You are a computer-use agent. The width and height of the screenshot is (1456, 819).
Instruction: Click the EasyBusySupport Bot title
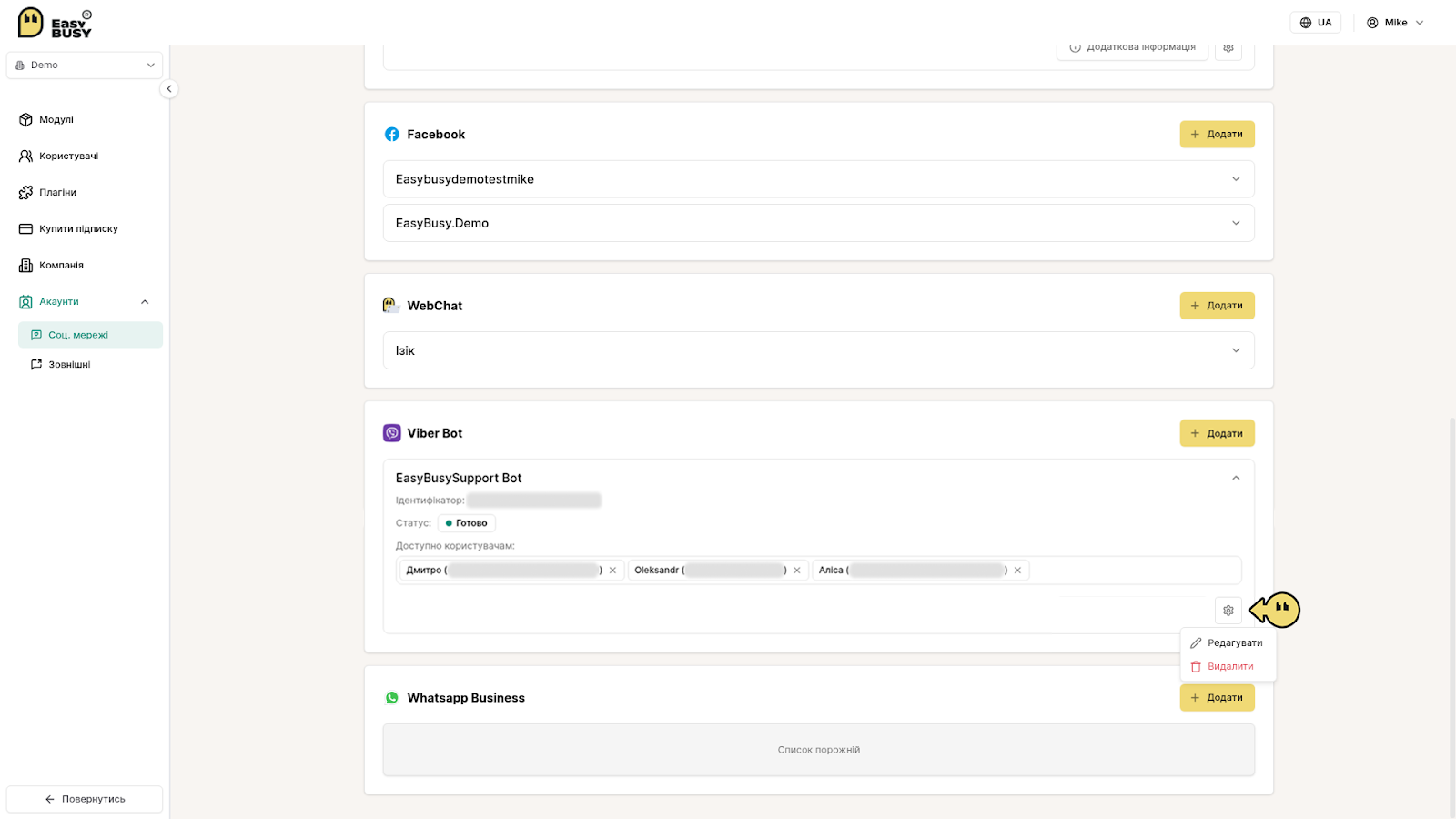459,478
